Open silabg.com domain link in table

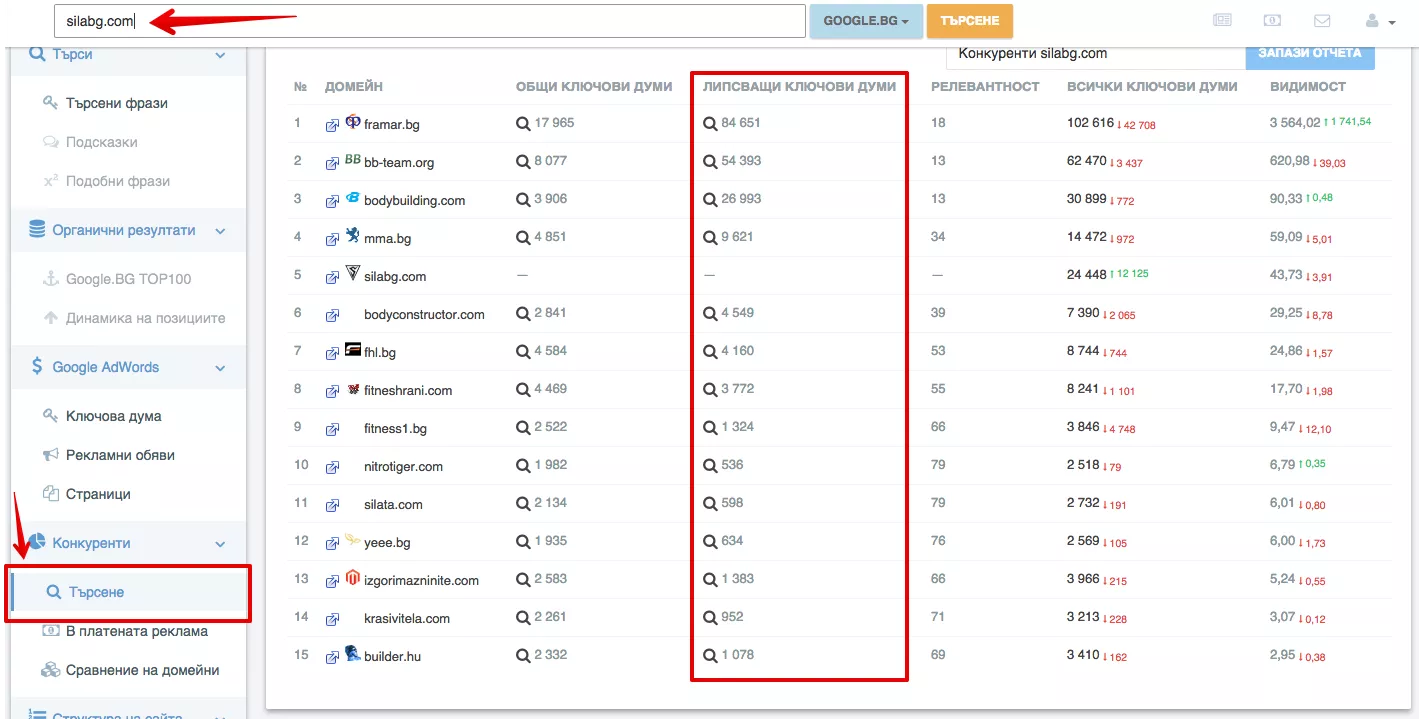pyautogui.click(x=395, y=277)
